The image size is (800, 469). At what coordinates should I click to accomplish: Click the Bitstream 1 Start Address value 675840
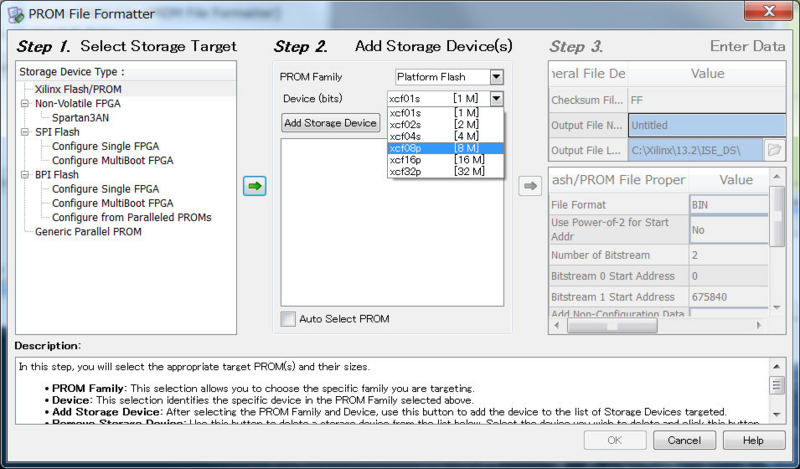tap(729, 297)
